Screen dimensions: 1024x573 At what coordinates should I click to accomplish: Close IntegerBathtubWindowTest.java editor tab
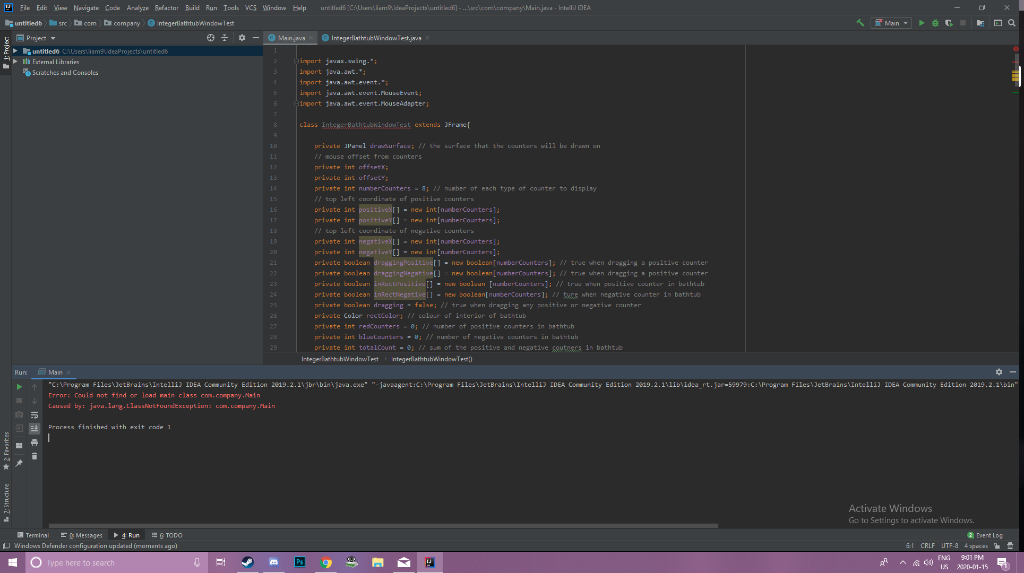[x=427, y=38]
